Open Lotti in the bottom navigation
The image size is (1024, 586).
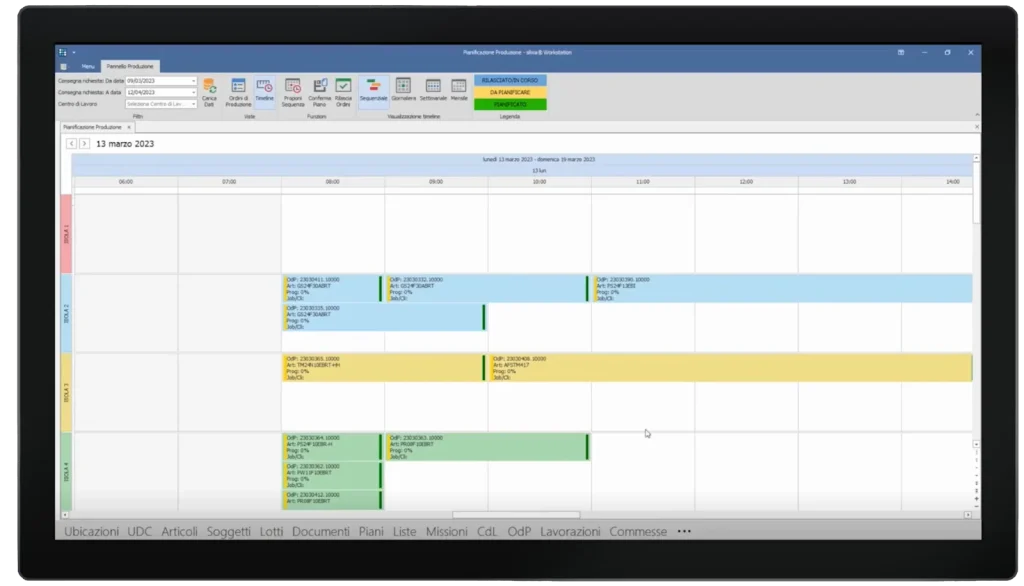click(272, 532)
